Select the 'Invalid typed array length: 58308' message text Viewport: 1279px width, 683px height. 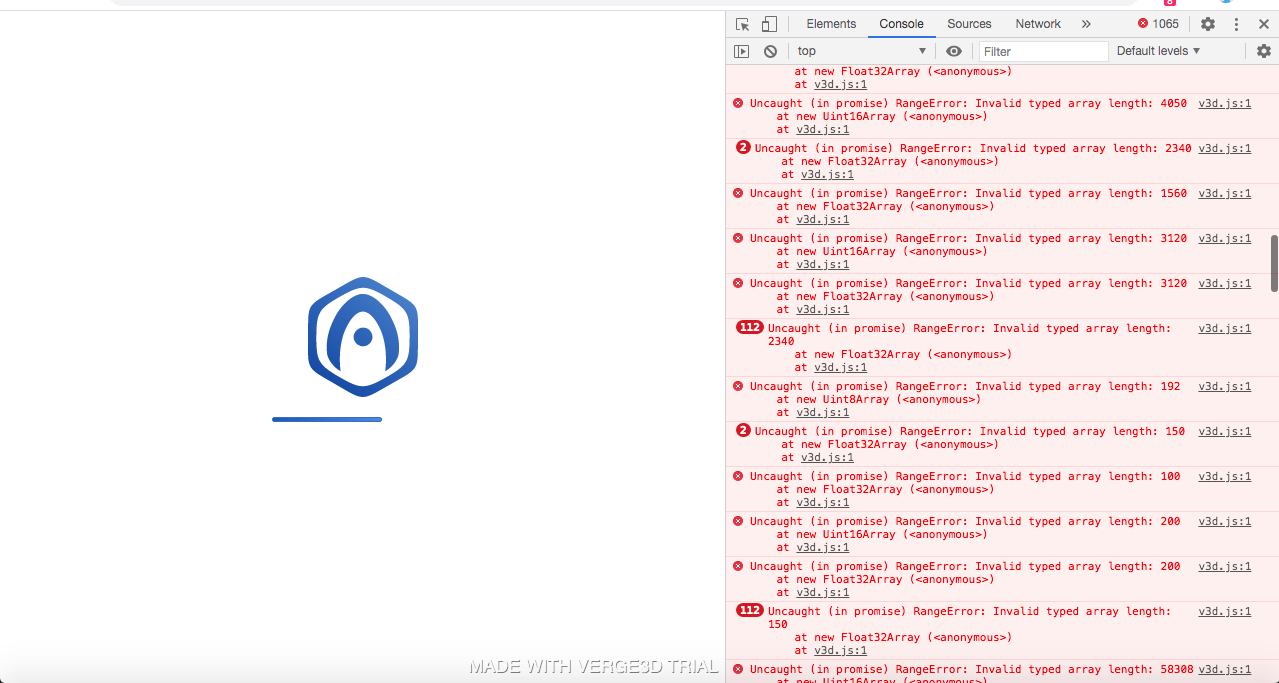click(1084, 670)
